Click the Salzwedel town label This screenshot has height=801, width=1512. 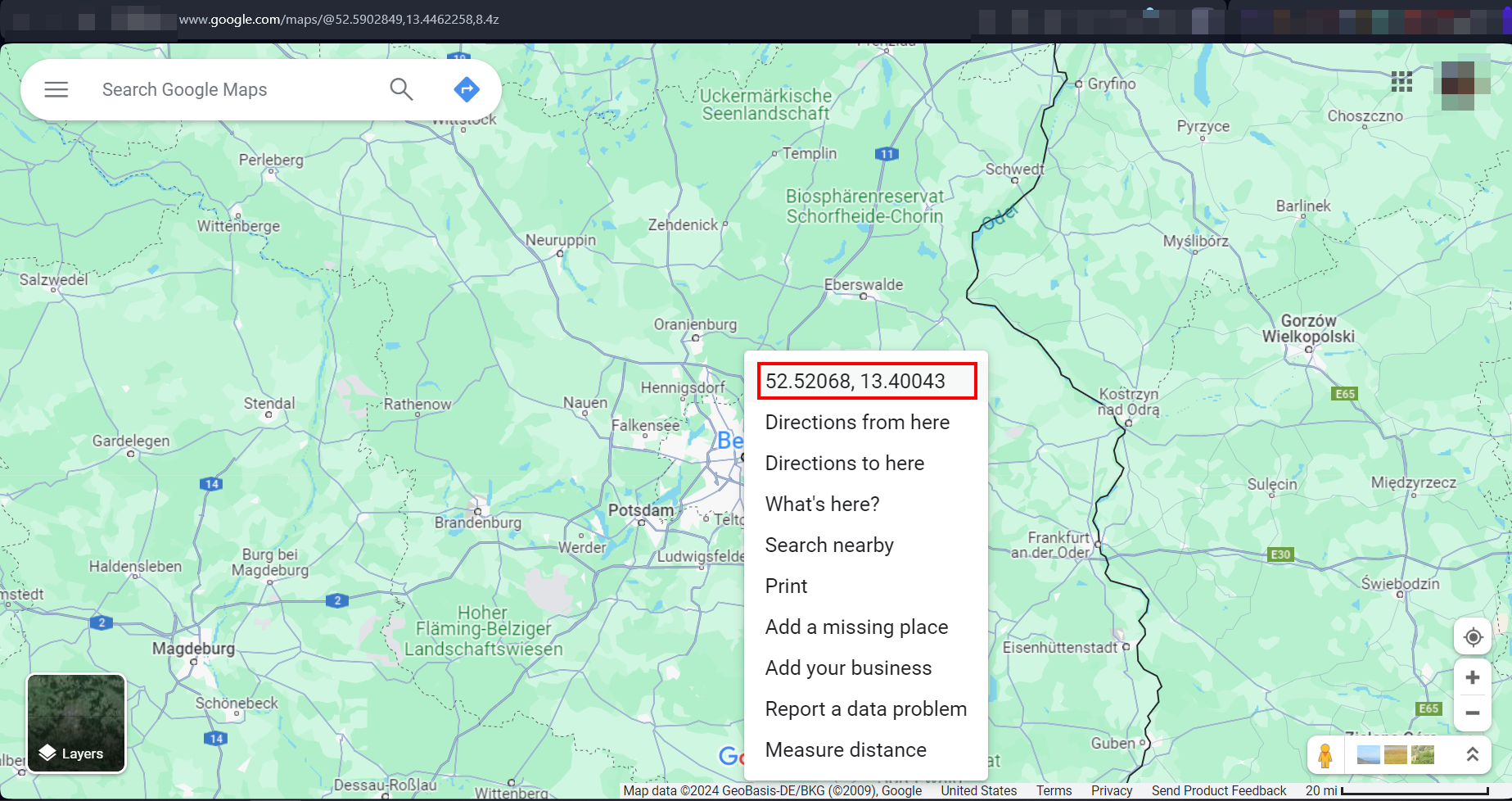pyautogui.click(x=53, y=279)
